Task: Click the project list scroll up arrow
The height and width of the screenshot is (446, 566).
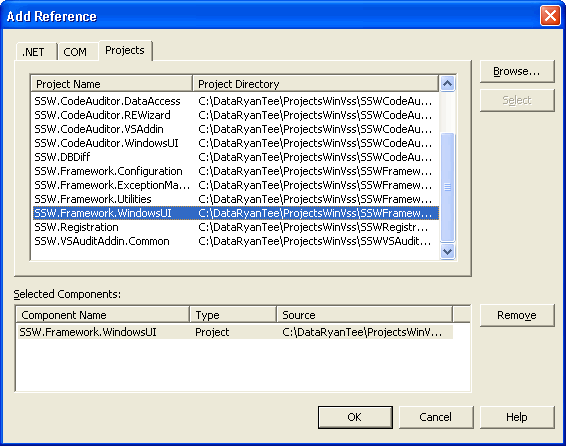Action: point(448,84)
